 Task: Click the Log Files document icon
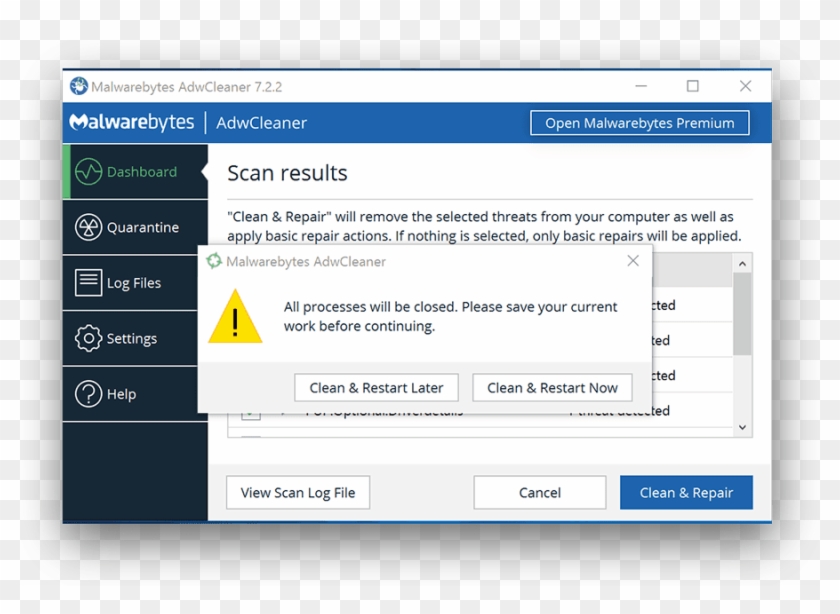pyautogui.click(x=88, y=283)
